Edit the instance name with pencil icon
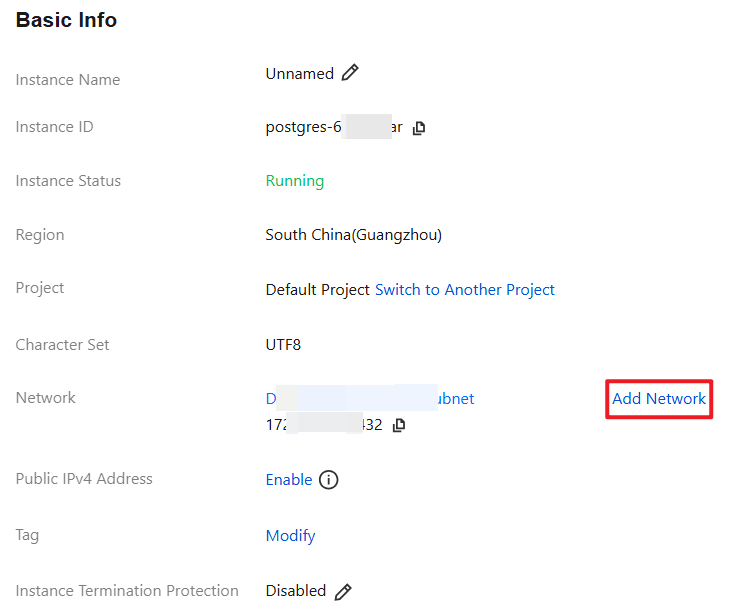 coord(350,73)
